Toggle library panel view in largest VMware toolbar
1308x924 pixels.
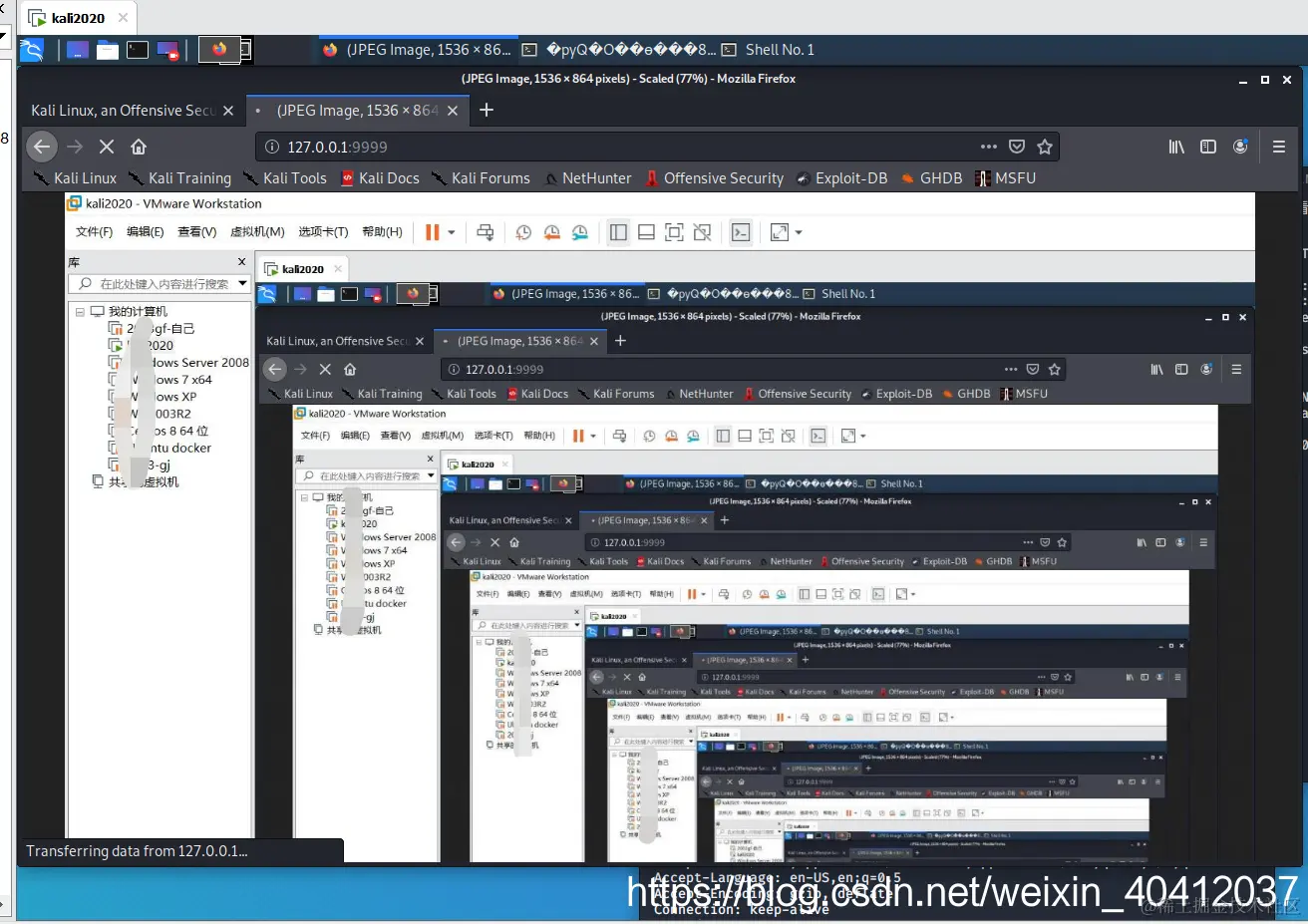coord(618,232)
